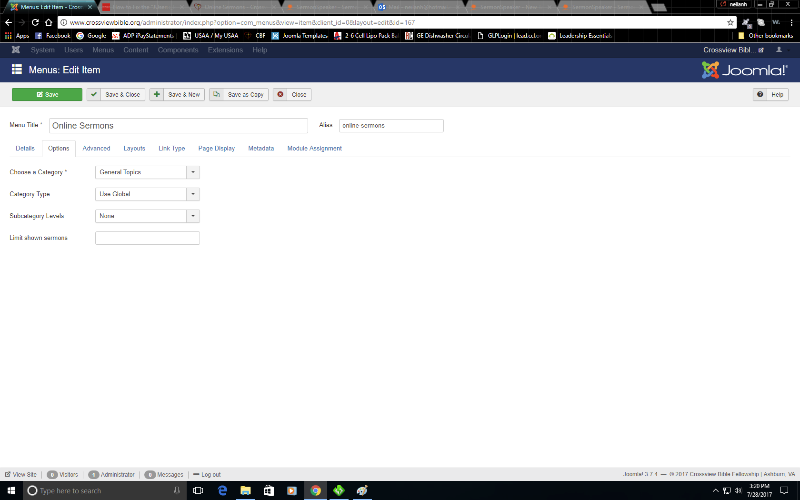Image resolution: width=800 pixels, height=500 pixels.
Task: Click the Joomla! logo in header
Action: [744, 70]
